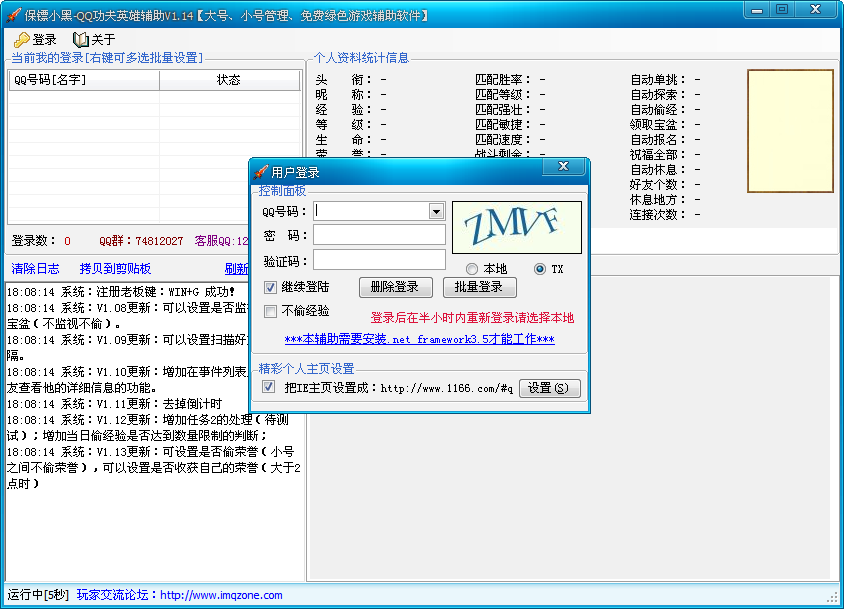Expand the QQ号码 combo box dropdown
Image resolution: width=844 pixels, height=609 pixels.
[437, 212]
